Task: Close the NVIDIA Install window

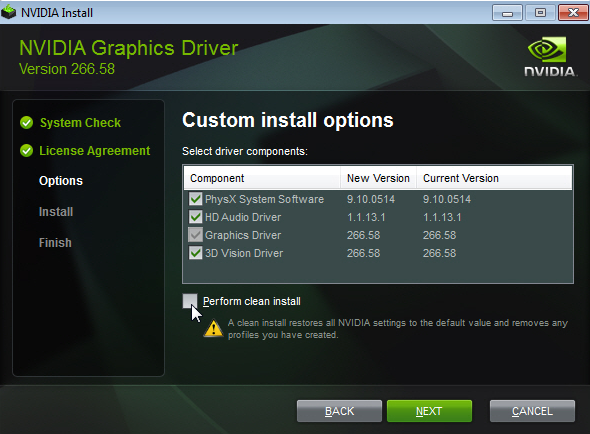Action: pyautogui.click(x=573, y=13)
